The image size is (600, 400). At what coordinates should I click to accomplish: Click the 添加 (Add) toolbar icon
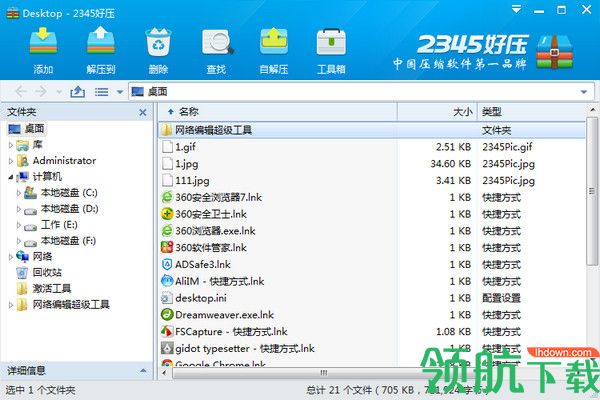click(43, 41)
